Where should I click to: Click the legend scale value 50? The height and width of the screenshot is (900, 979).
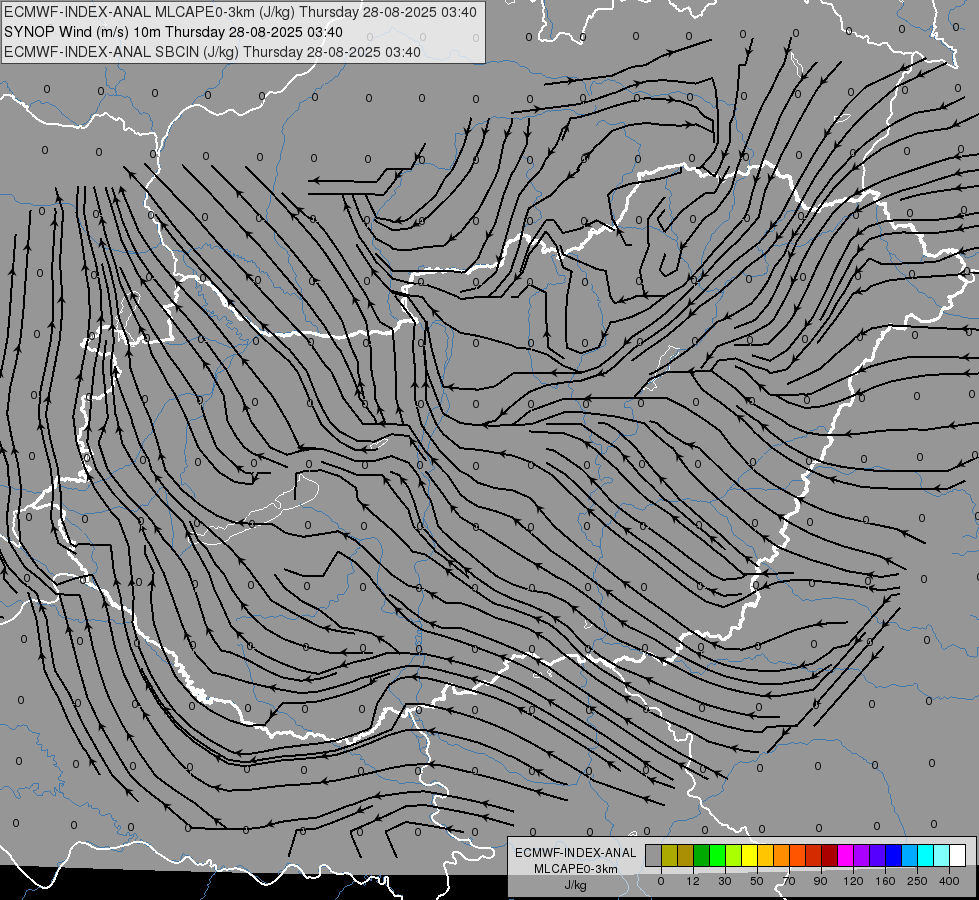click(757, 881)
